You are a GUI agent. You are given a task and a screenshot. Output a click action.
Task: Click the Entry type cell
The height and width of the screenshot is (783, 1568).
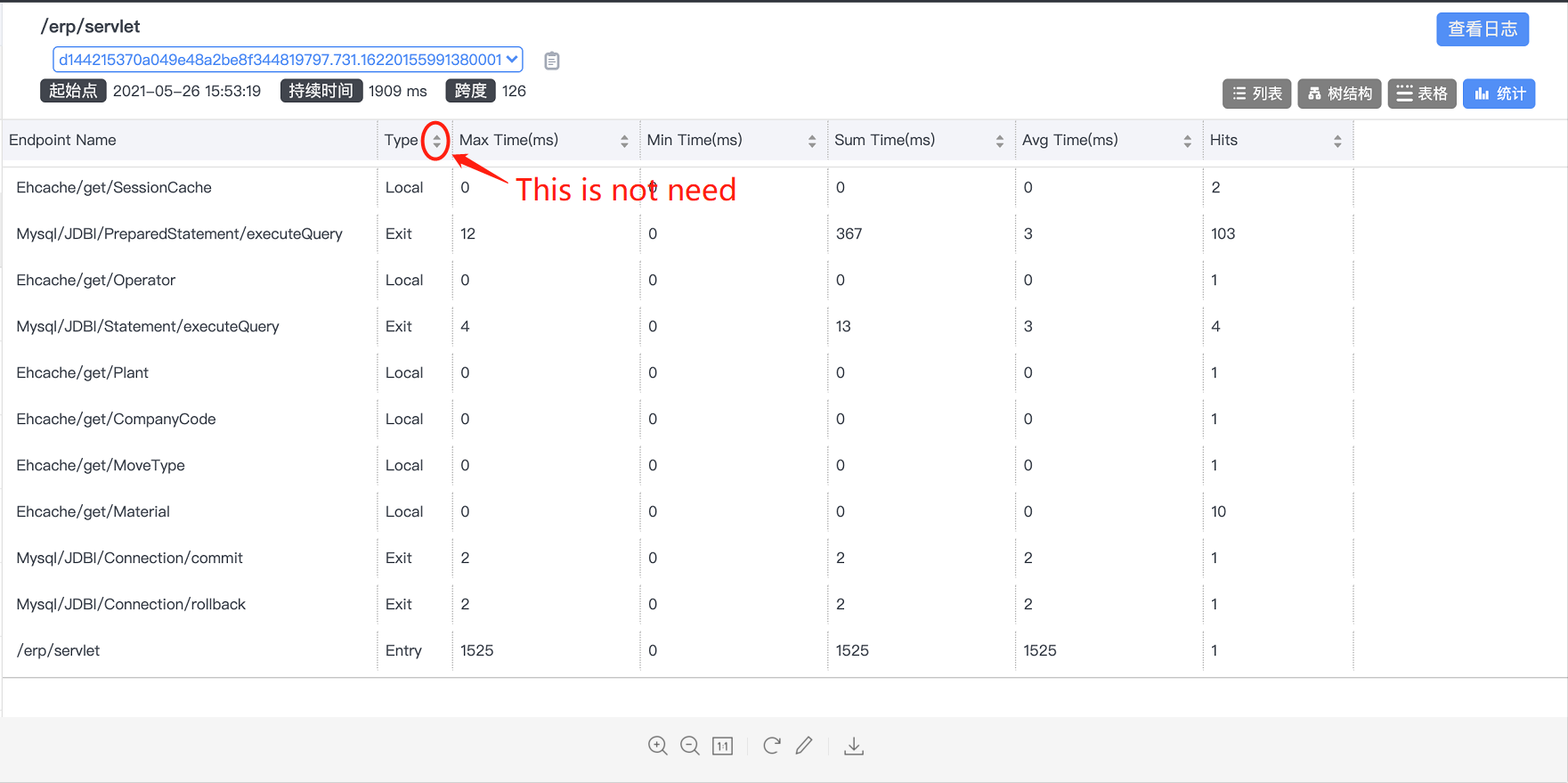click(403, 650)
